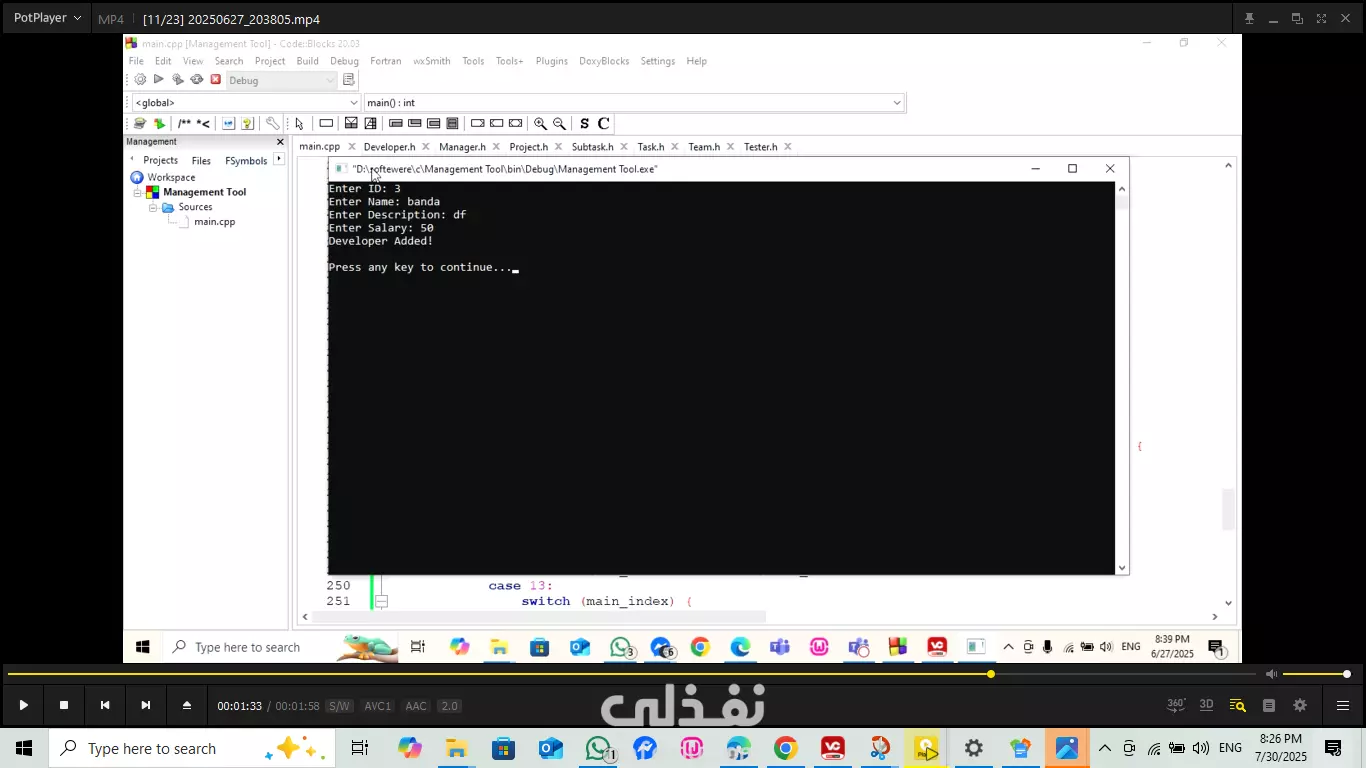This screenshot has height=768, width=1366.
Task: Open the Build menu
Action: click(x=307, y=61)
